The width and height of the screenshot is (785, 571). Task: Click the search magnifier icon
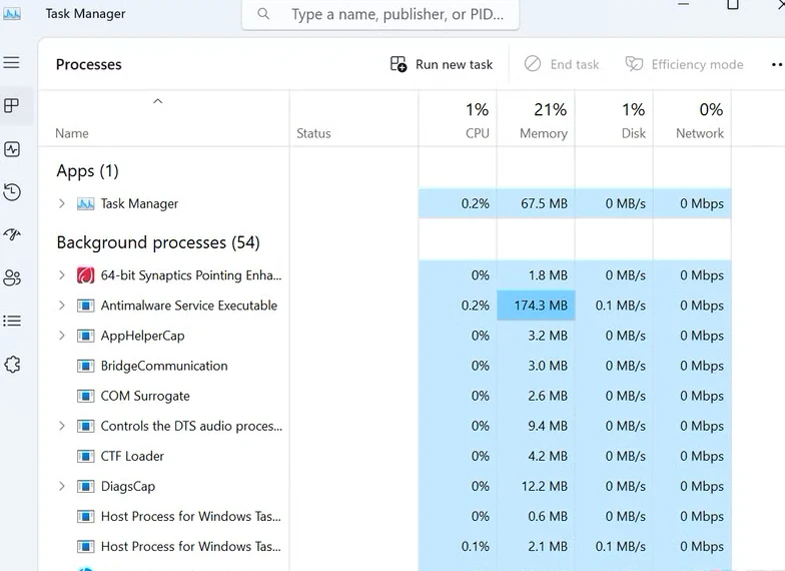(x=263, y=14)
